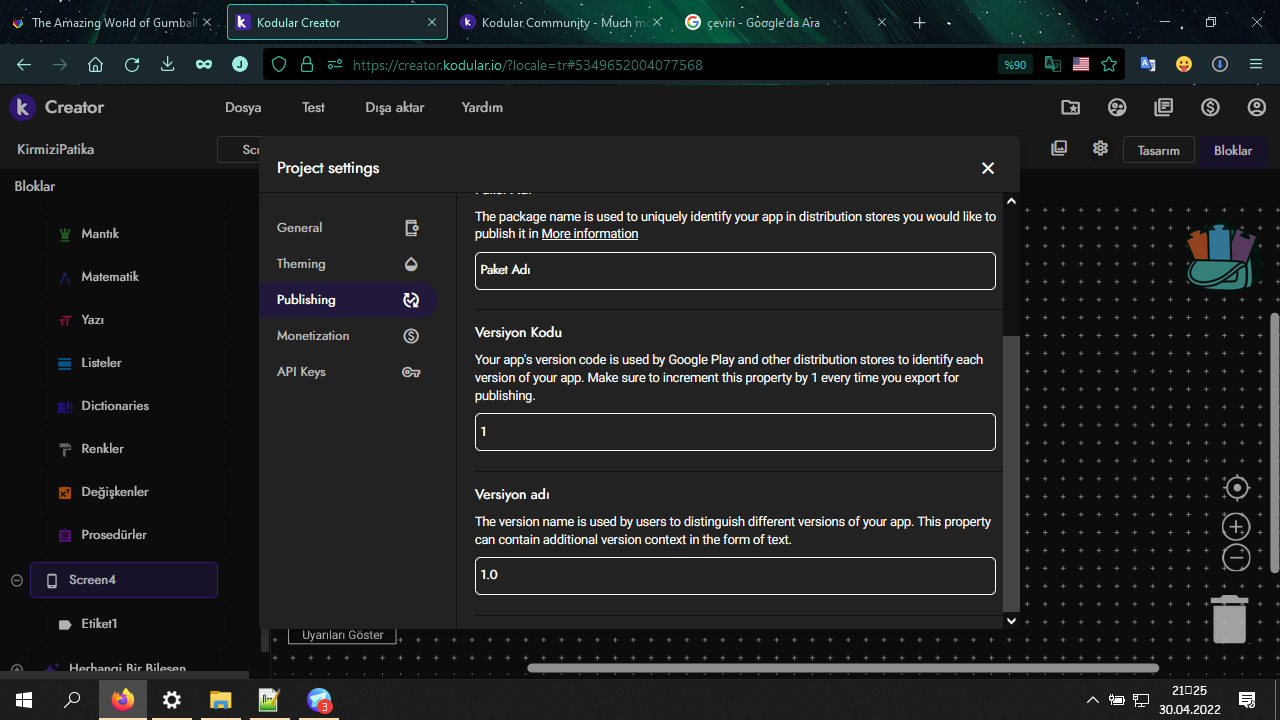1280x720 pixels.
Task: Switch to the API Keys settings tab
Action: pyautogui.click(x=348, y=372)
